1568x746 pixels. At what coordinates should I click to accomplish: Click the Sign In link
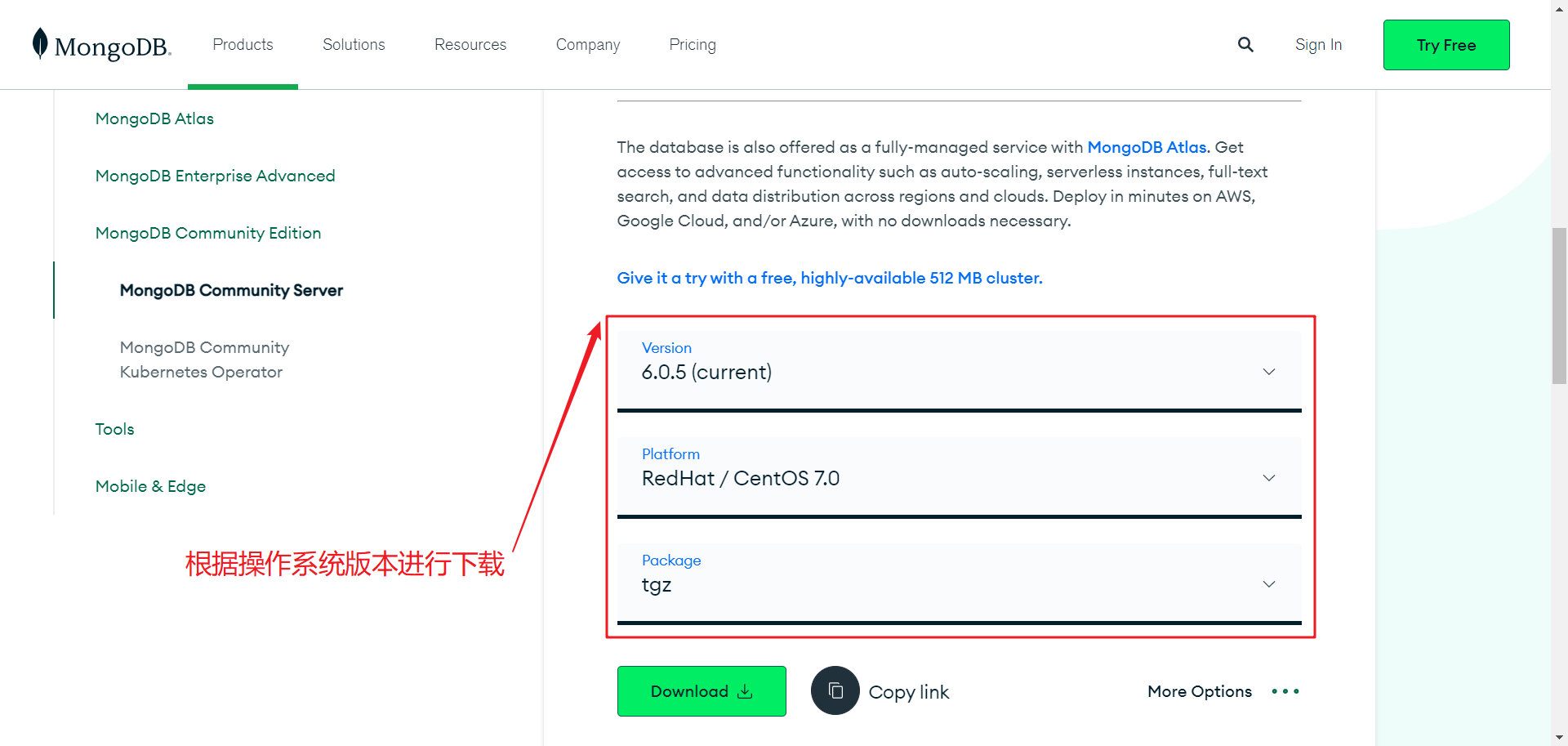(x=1318, y=45)
